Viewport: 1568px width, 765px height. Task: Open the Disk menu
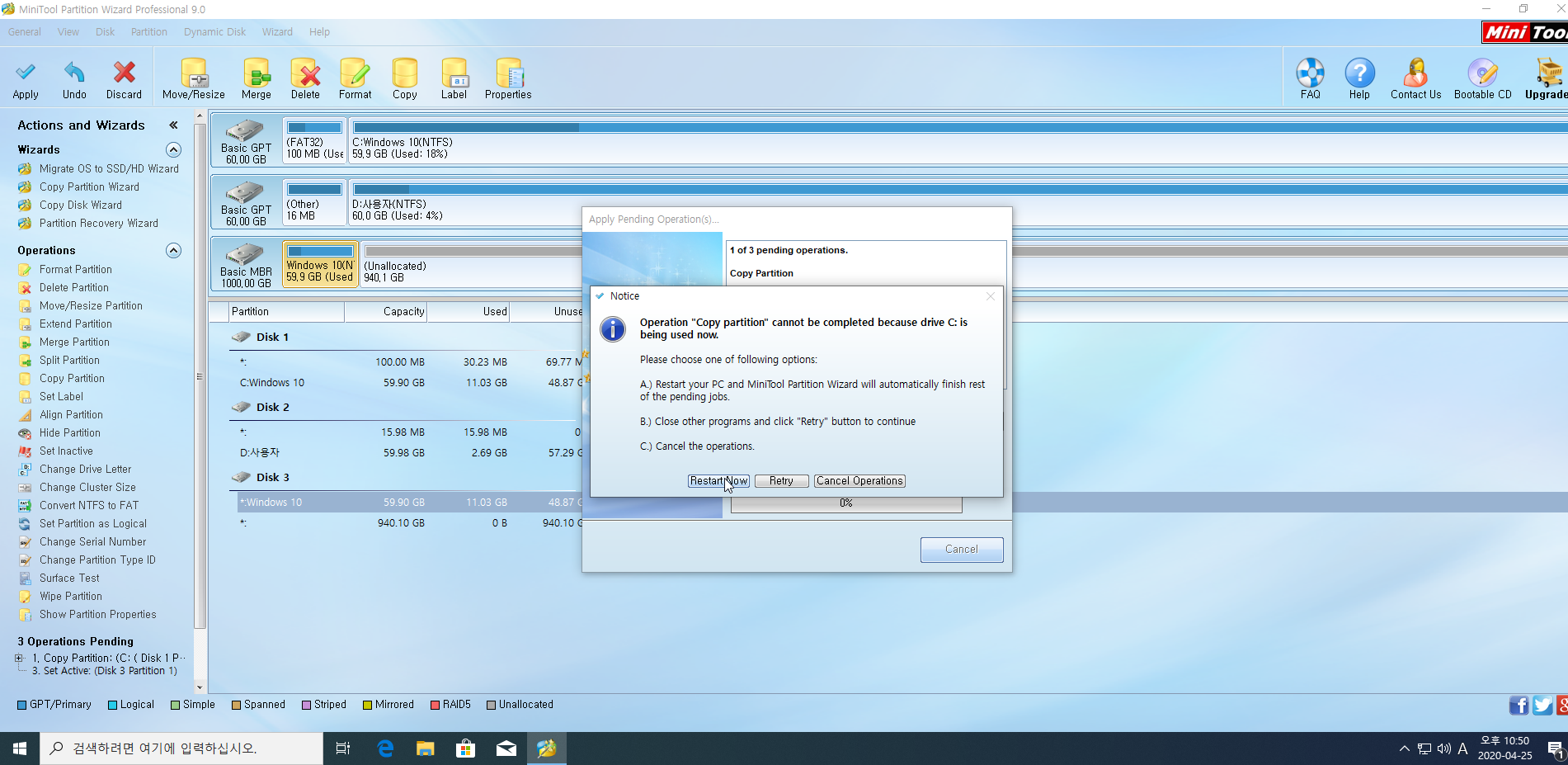click(x=105, y=32)
